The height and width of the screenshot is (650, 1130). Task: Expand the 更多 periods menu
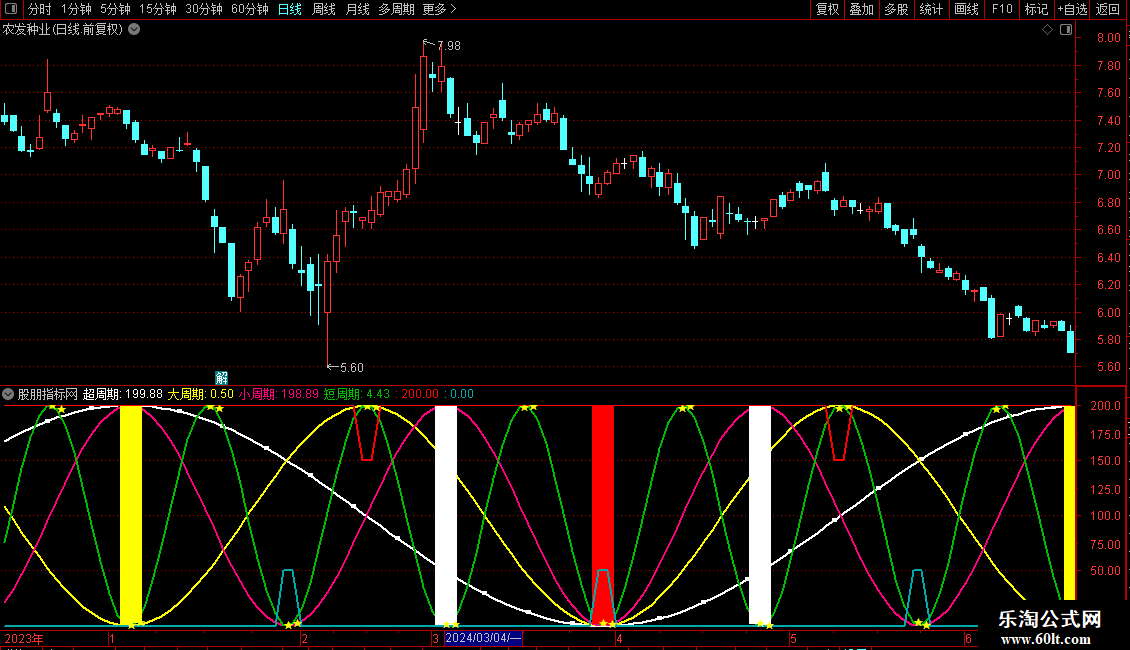click(439, 9)
